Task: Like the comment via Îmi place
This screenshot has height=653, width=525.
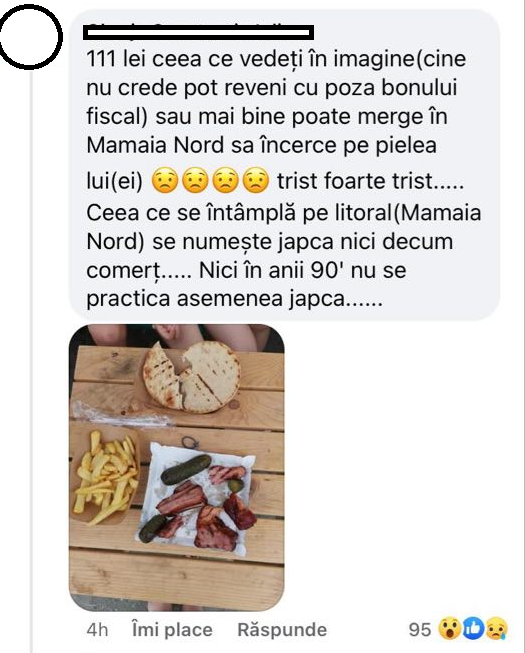Action: pos(172,629)
